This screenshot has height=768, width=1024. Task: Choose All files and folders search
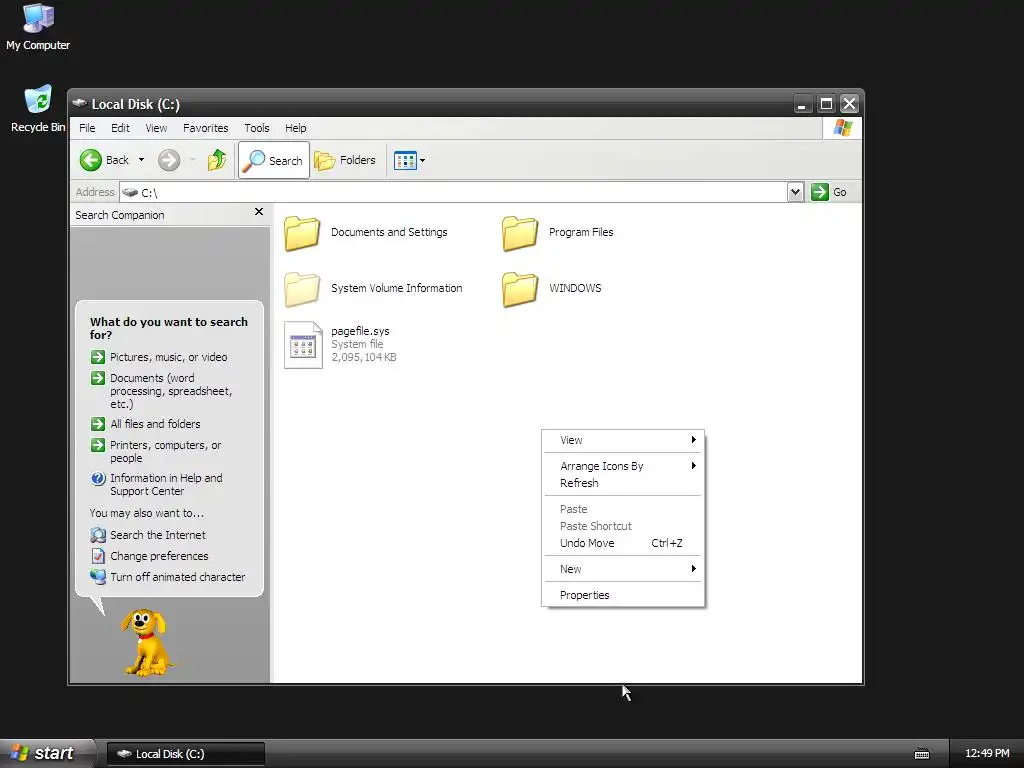click(155, 424)
